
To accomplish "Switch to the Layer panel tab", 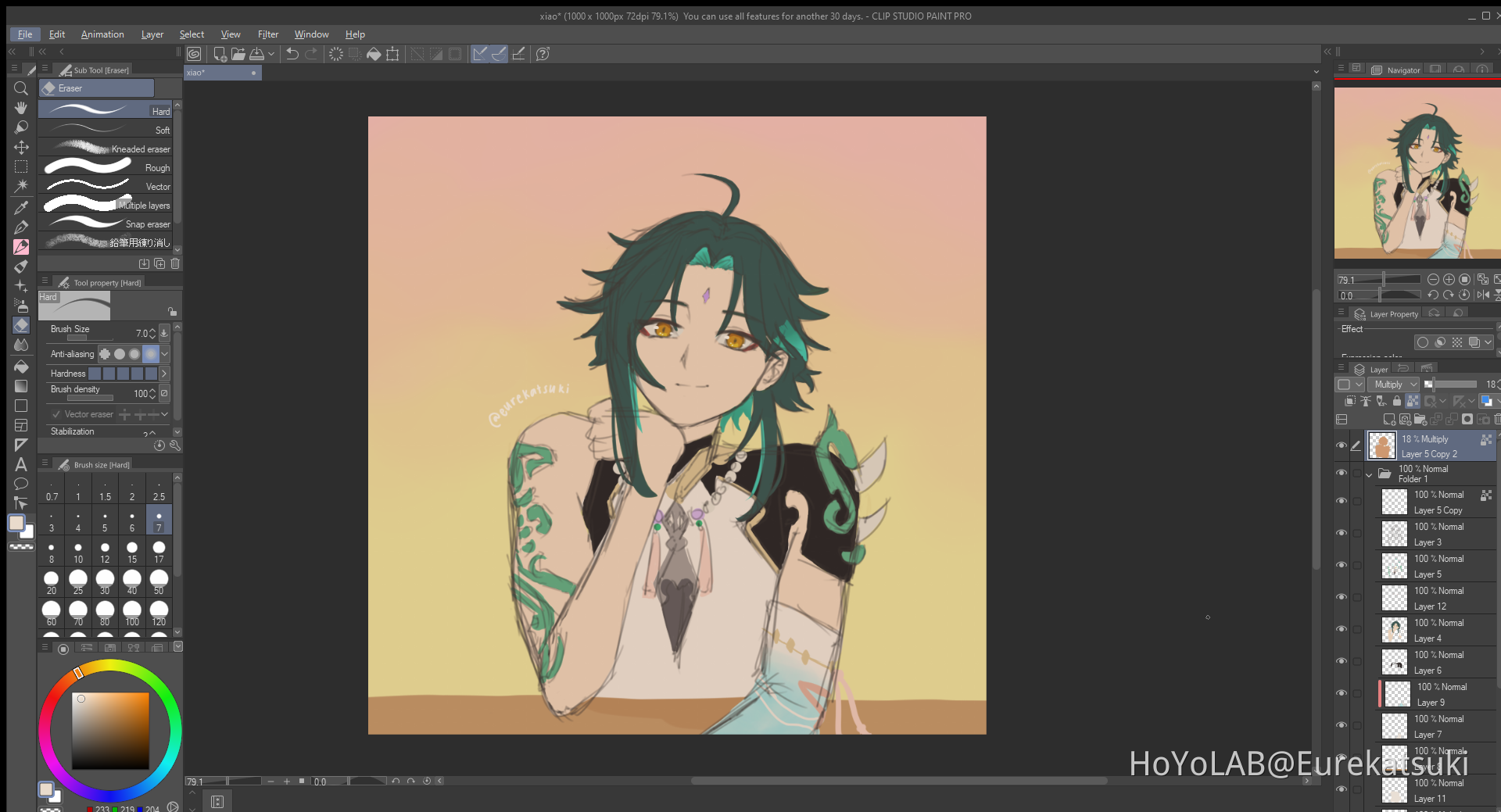I will [x=1377, y=369].
